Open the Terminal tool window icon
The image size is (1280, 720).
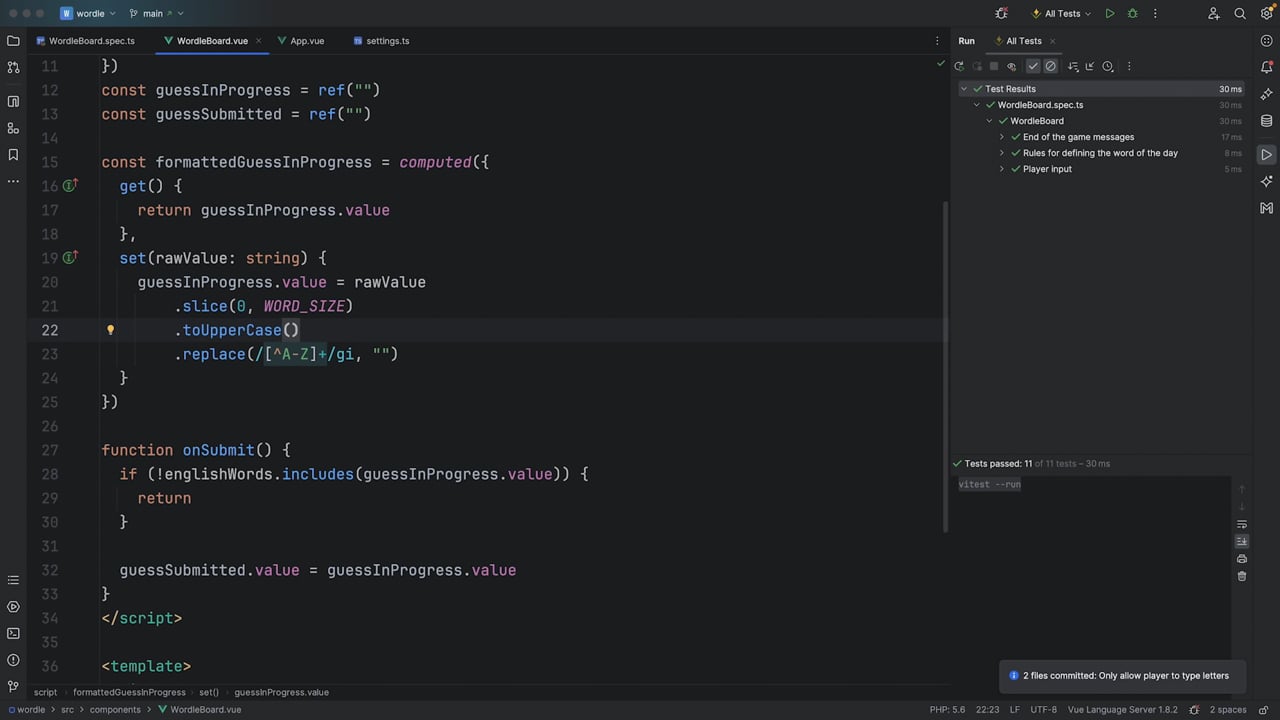(13, 633)
